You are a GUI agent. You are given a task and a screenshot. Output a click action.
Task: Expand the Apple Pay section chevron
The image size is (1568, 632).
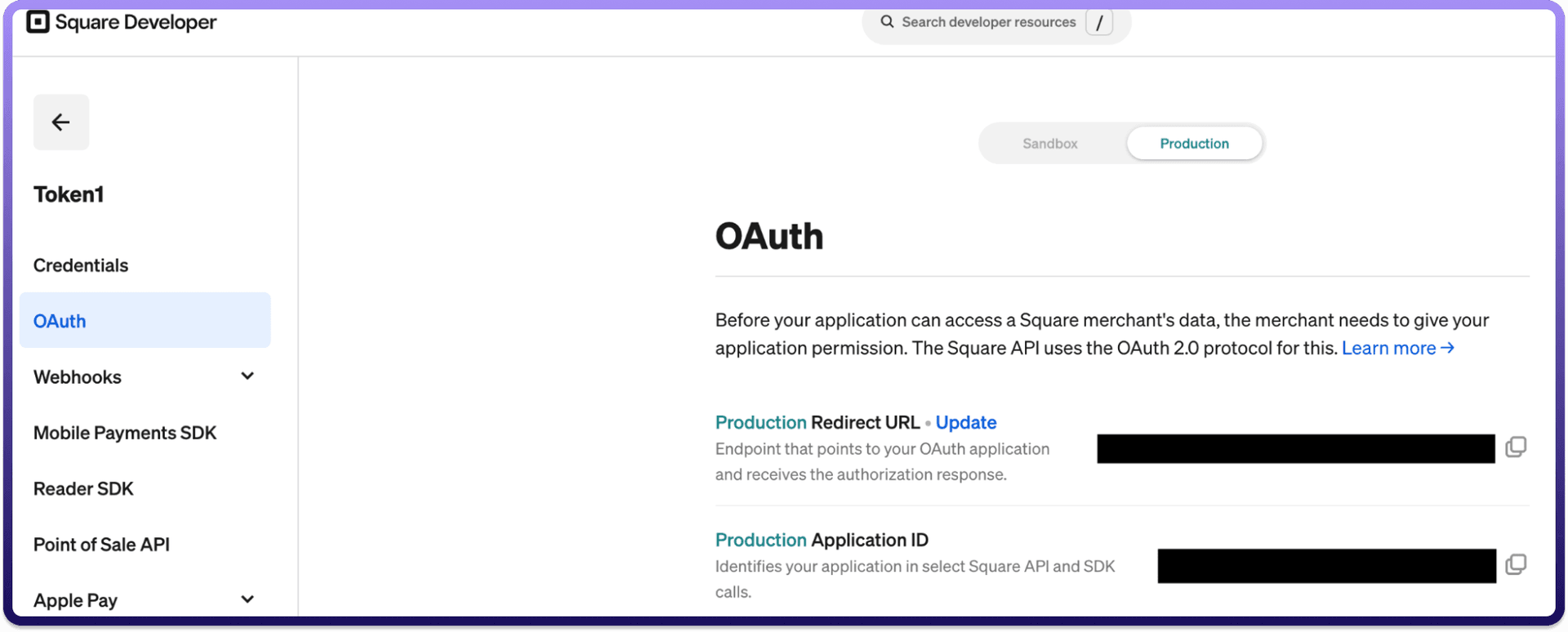(x=247, y=600)
